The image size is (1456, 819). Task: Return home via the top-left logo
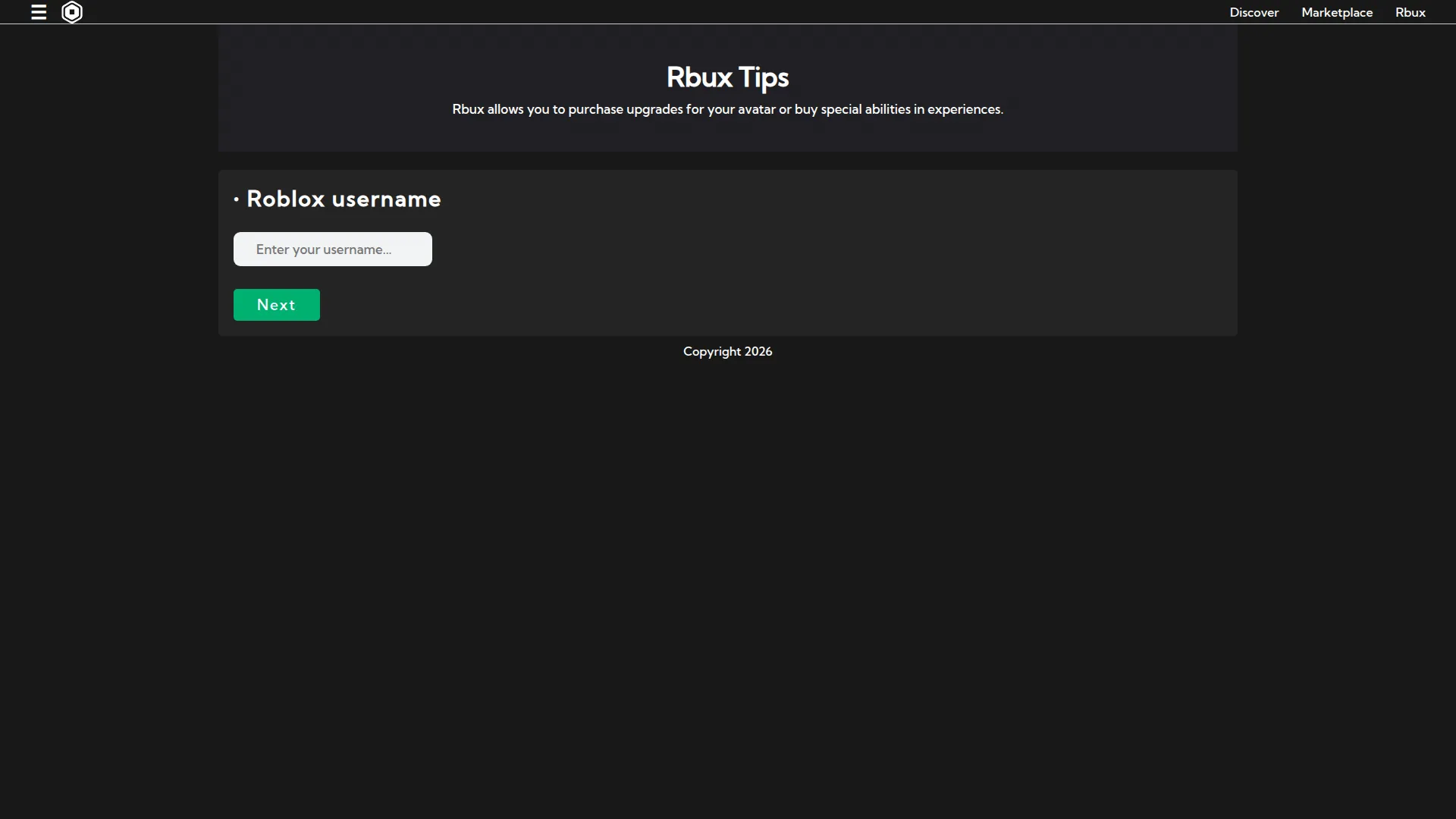point(72,12)
